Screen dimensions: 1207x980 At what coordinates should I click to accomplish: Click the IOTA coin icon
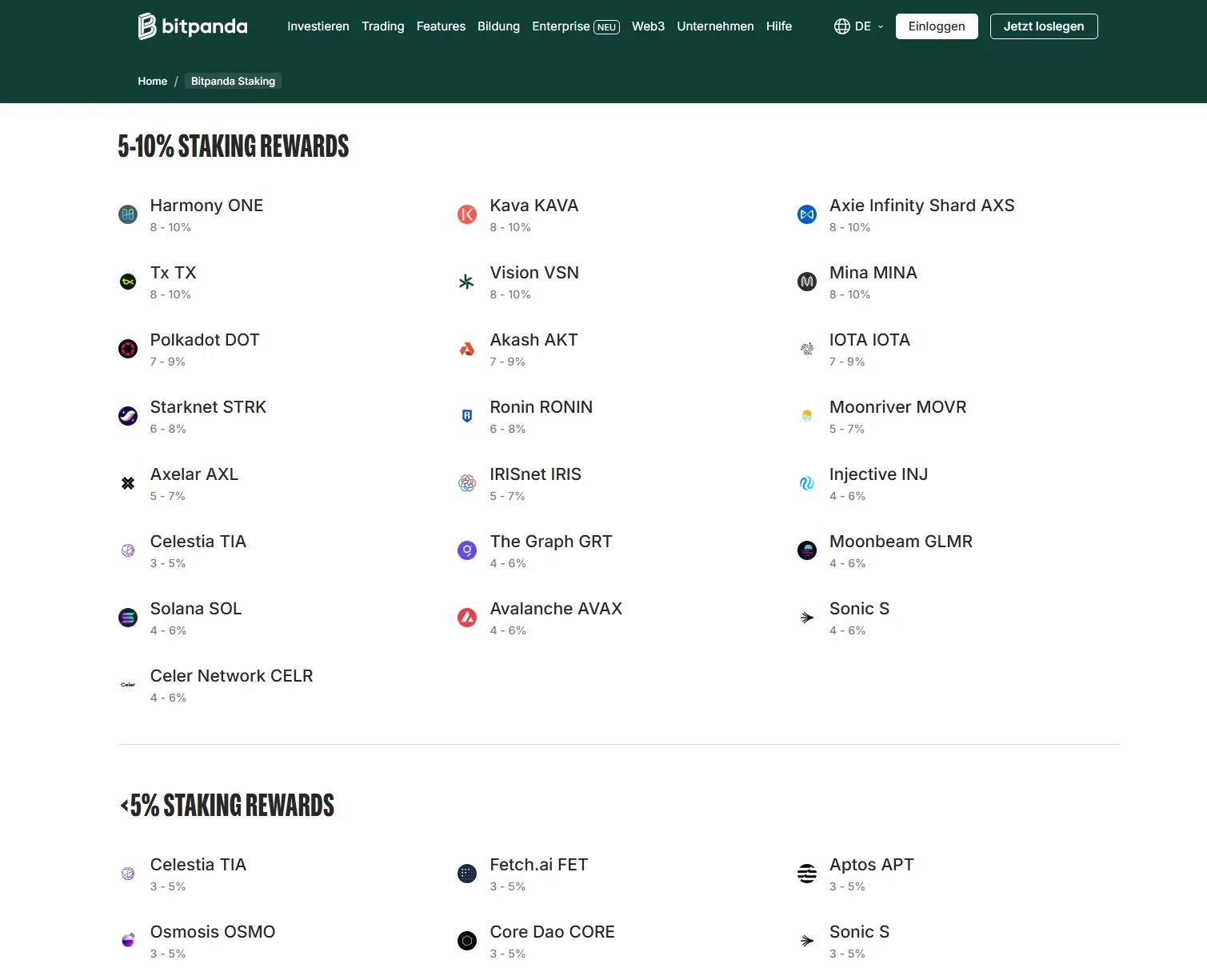(x=807, y=349)
